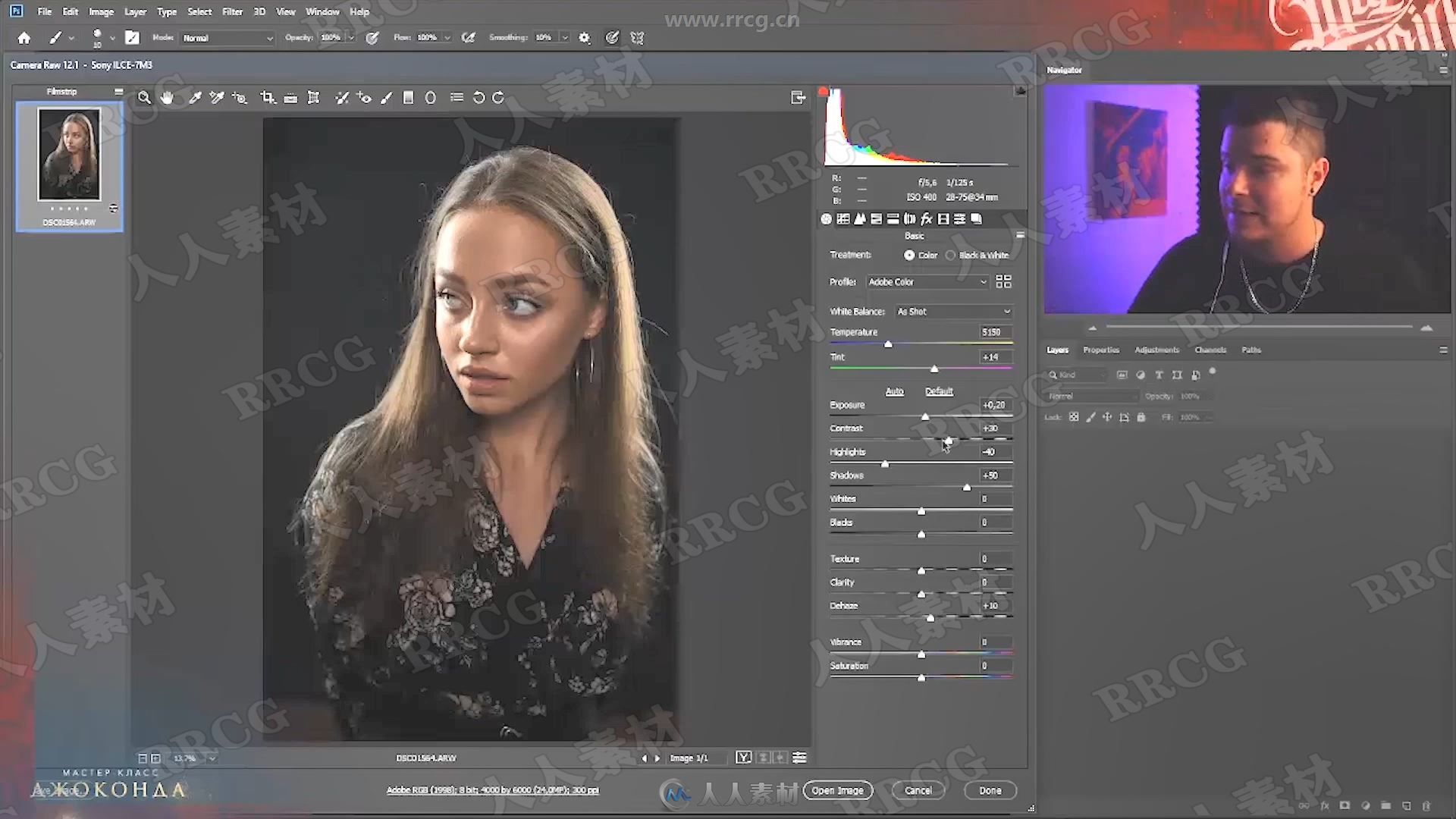Viewport: 1456px width, 819px height.
Task: Open the Window menu
Action: point(322,11)
